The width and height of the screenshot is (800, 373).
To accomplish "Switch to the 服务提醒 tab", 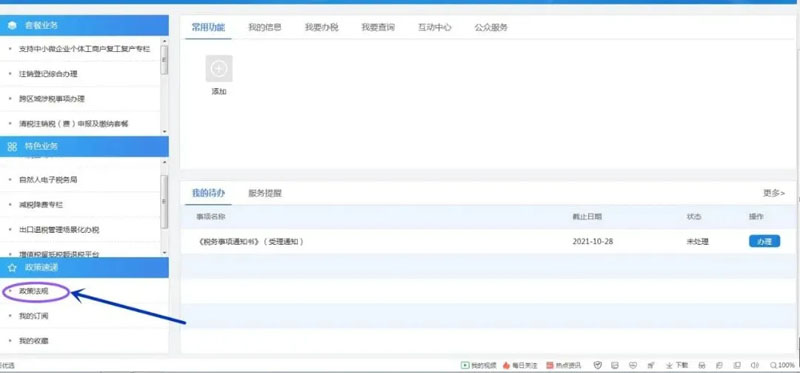I will click(x=265, y=193).
